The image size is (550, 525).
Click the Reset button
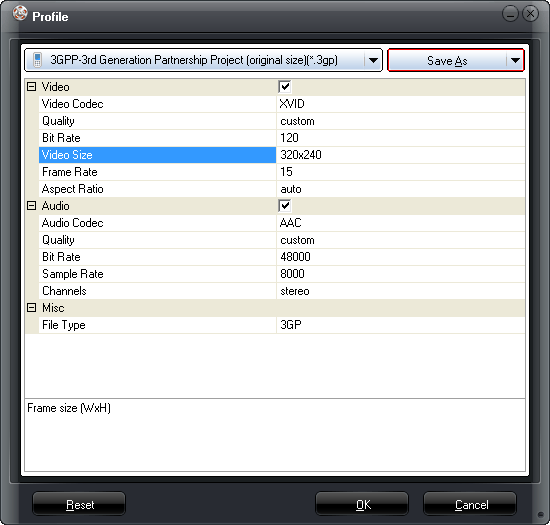pyautogui.click(x=79, y=504)
